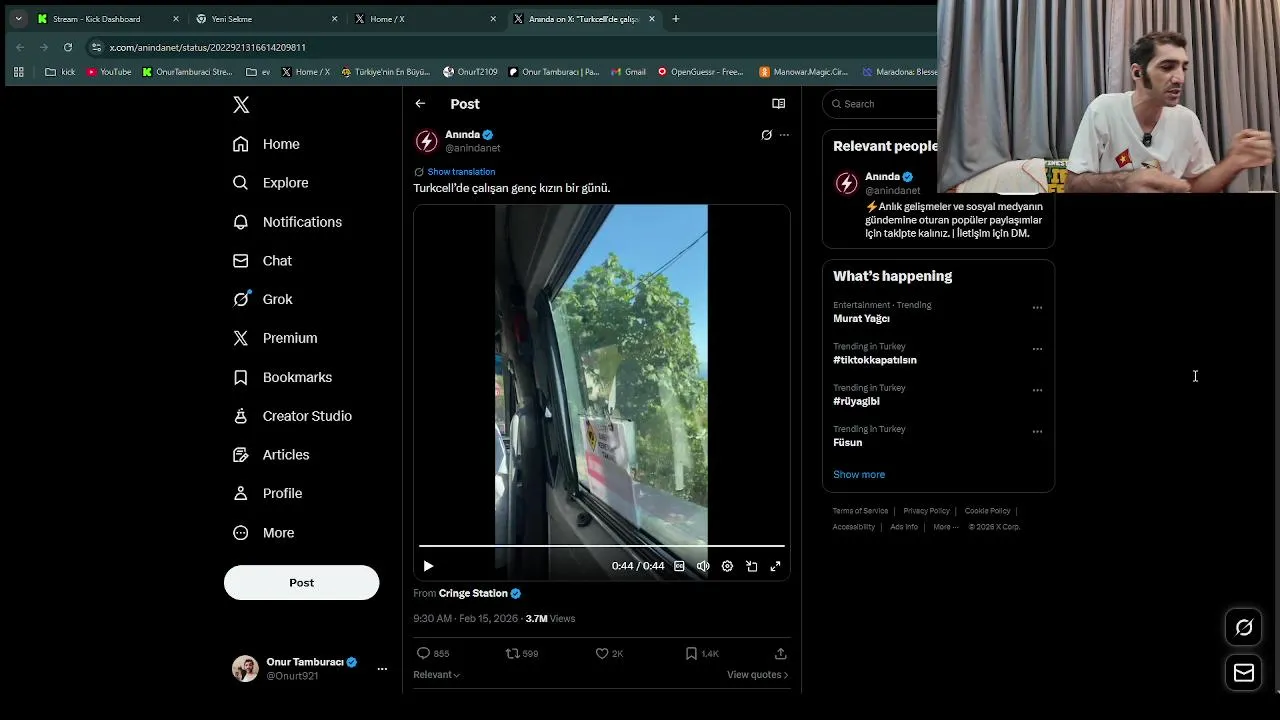This screenshot has height=720, width=1280.
Task: Switch to Stream - Kick Dashboard tab
Action: 108,19
